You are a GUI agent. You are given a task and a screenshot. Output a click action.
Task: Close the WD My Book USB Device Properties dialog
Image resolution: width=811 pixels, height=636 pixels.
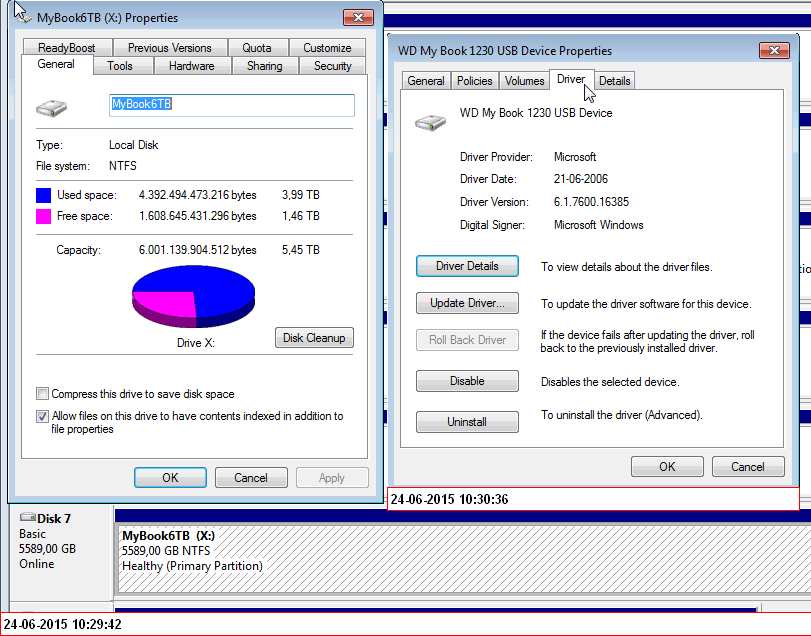[774, 50]
